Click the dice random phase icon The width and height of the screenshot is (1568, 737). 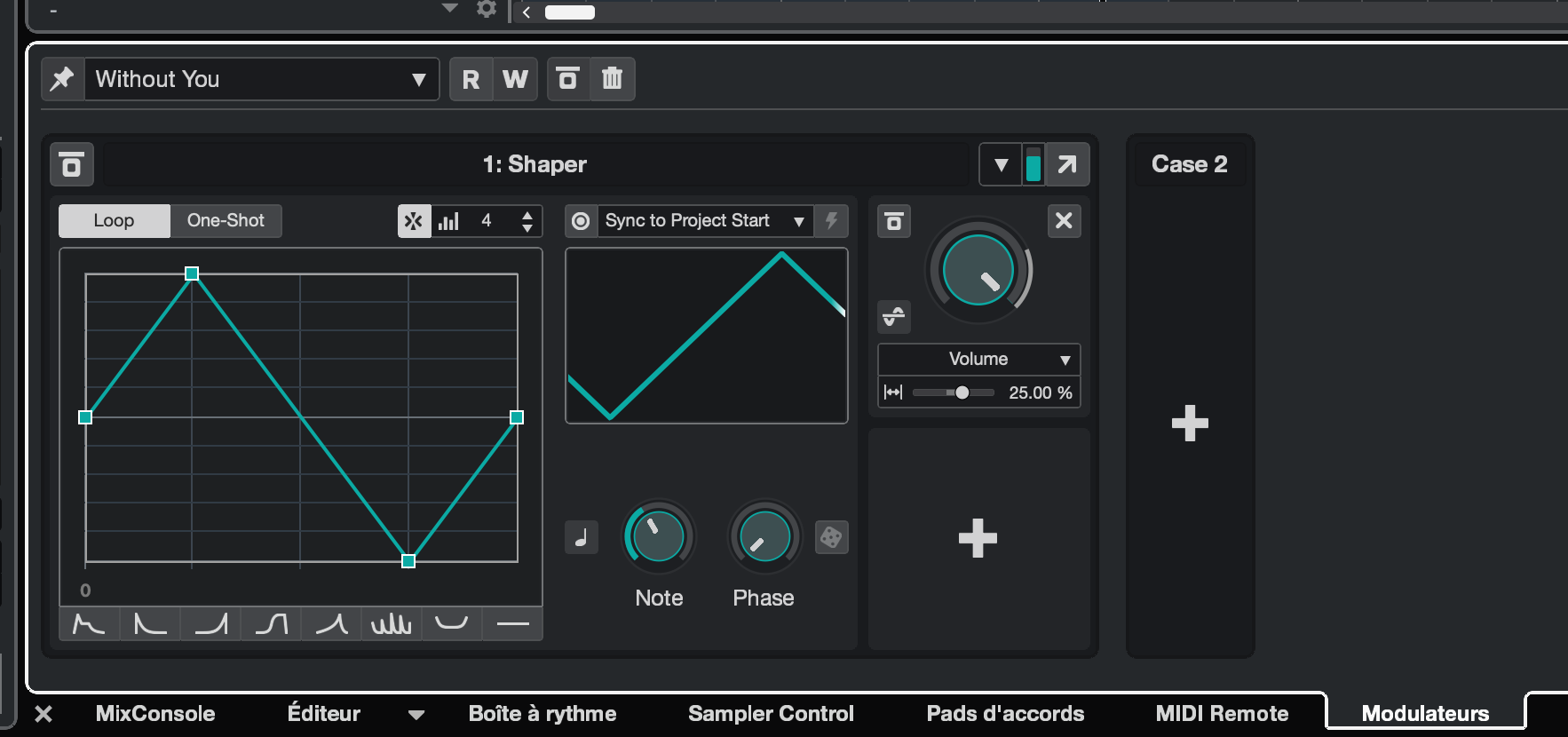click(832, 537)
